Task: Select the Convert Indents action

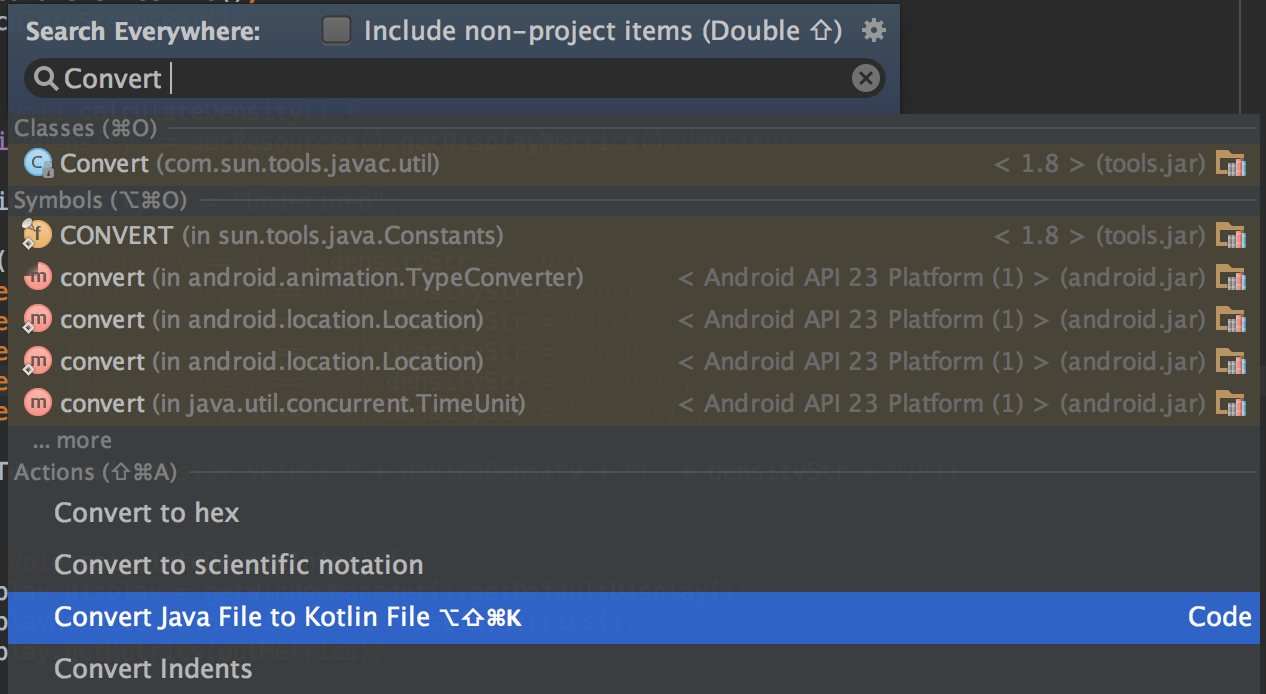Action: click(x=152, y=669)
